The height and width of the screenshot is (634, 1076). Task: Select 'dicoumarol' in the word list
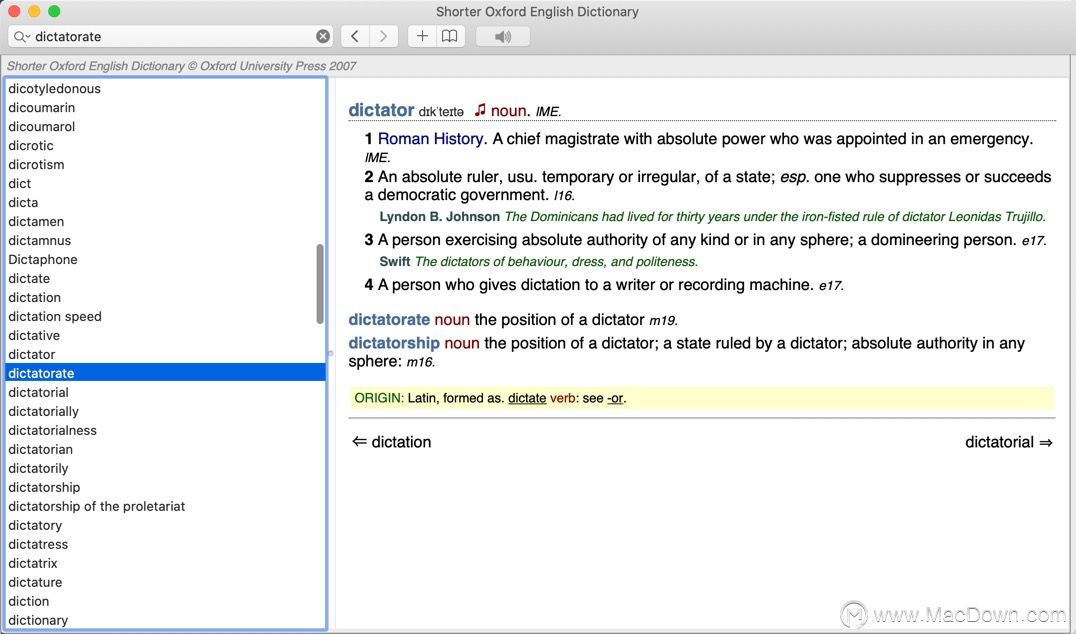pos(165,127)
